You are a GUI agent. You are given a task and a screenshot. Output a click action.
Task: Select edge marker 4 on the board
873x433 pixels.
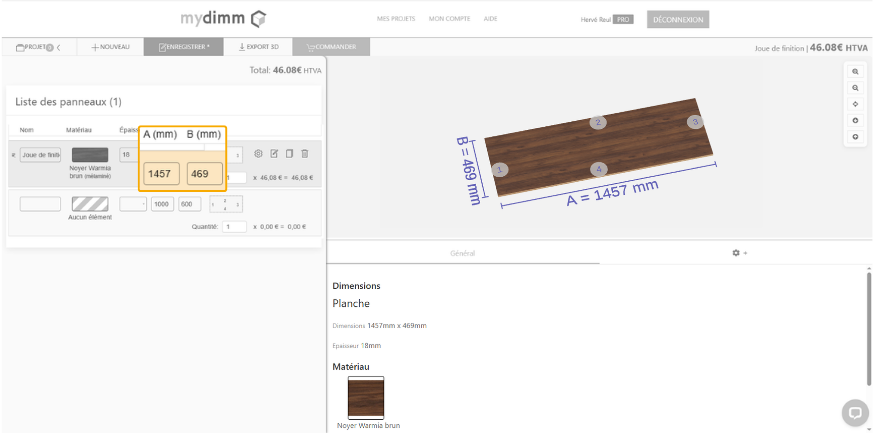598,169
